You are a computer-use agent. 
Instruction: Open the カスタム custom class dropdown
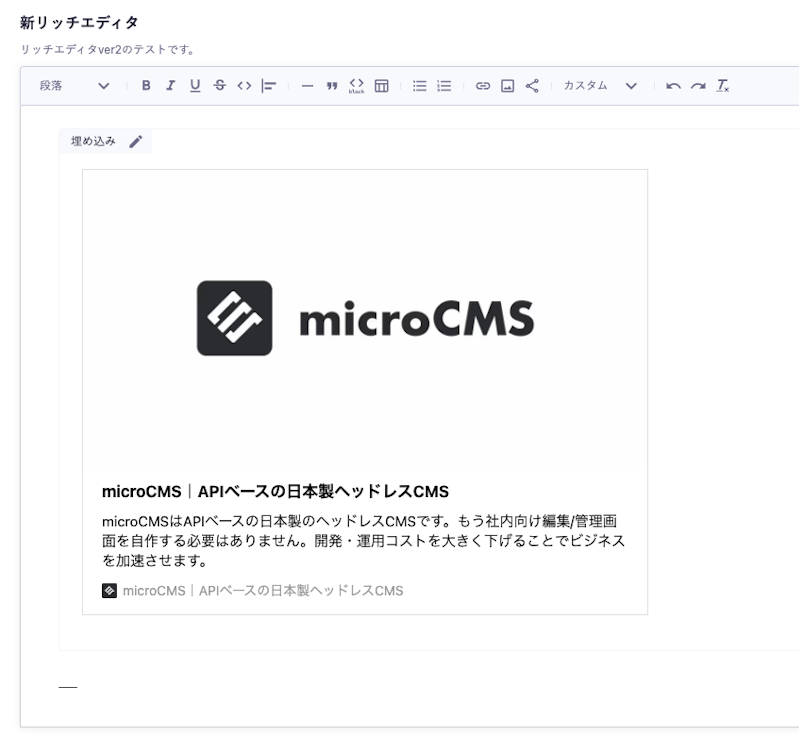pos(600,86)
